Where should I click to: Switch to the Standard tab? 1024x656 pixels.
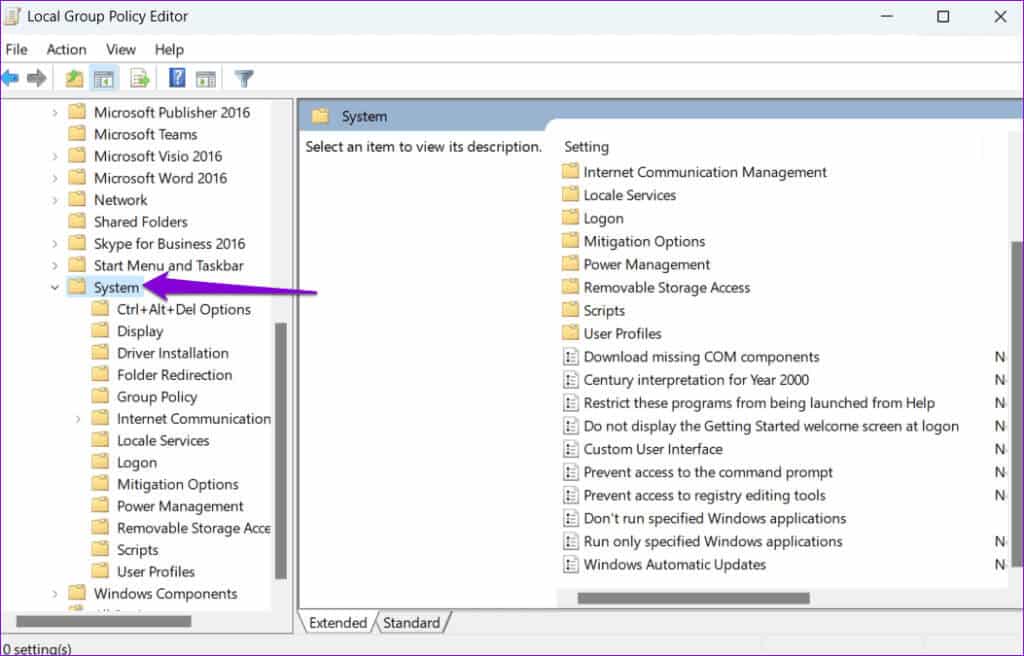(x=411, y=623)
